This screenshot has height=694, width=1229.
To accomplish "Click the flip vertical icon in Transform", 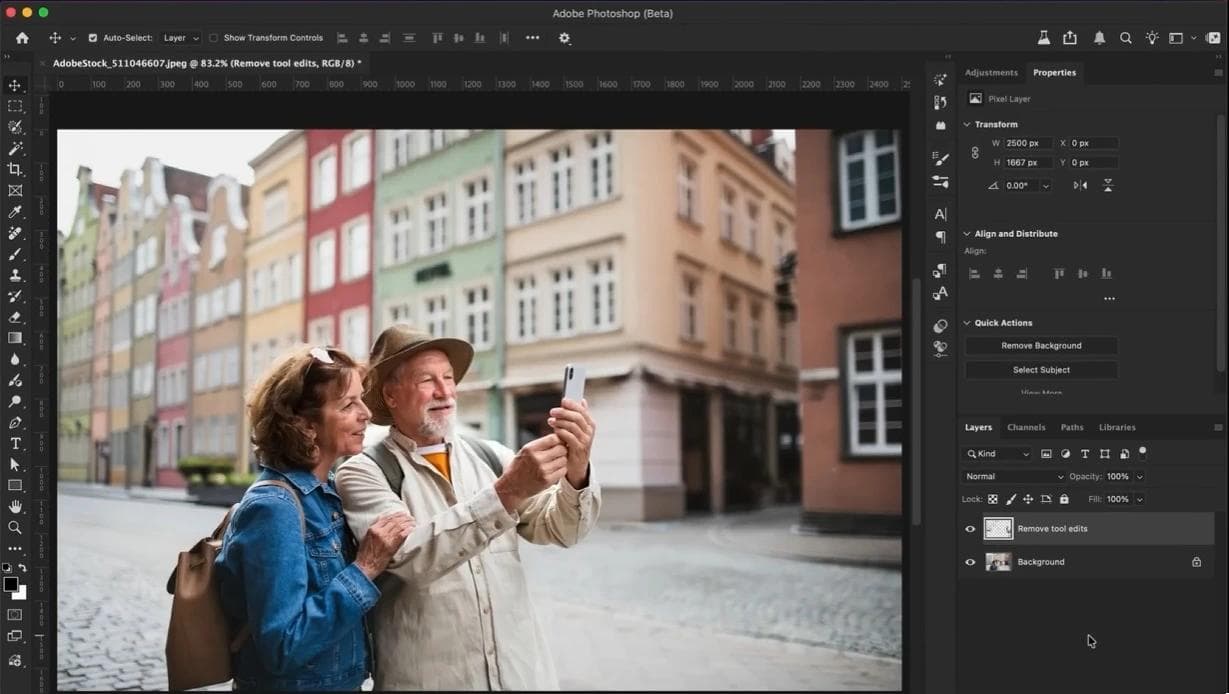I will point(1108,185).
